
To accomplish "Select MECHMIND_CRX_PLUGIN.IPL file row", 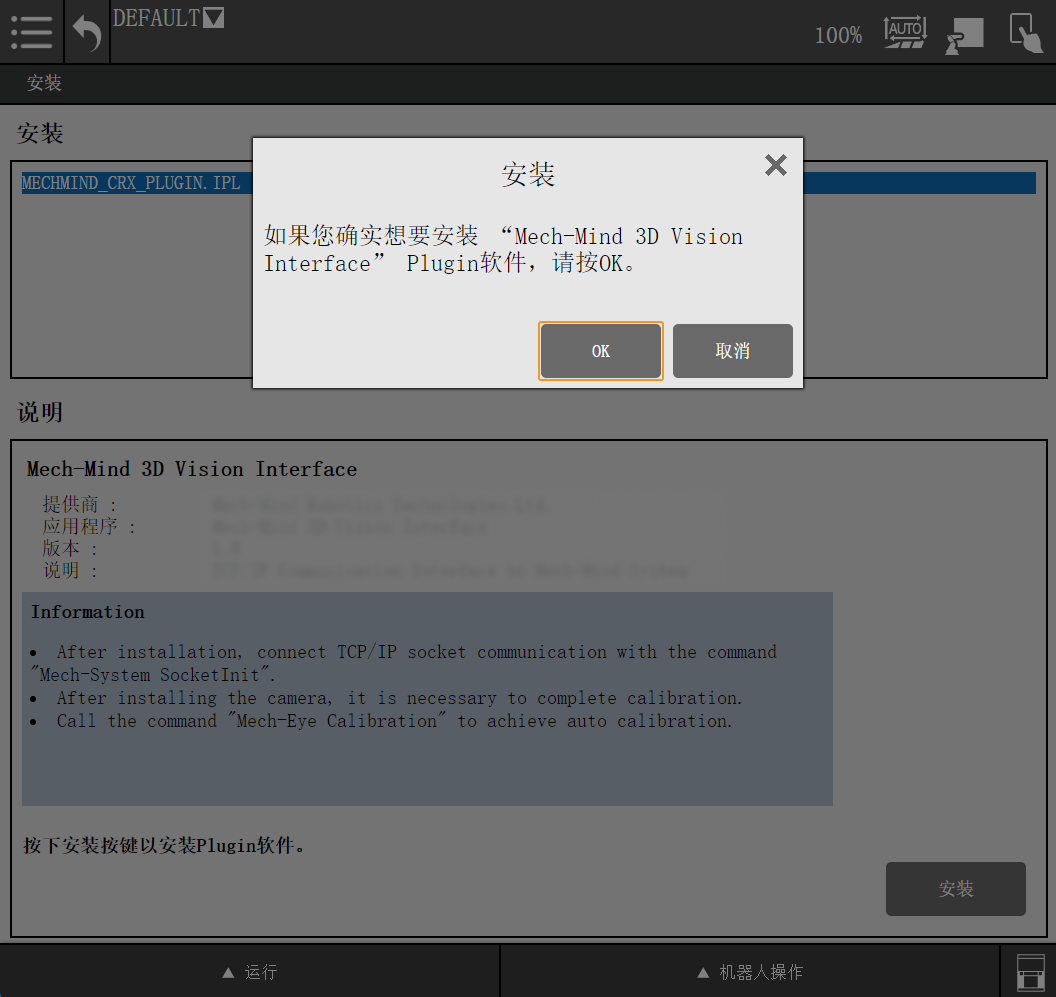I will 529,183.
